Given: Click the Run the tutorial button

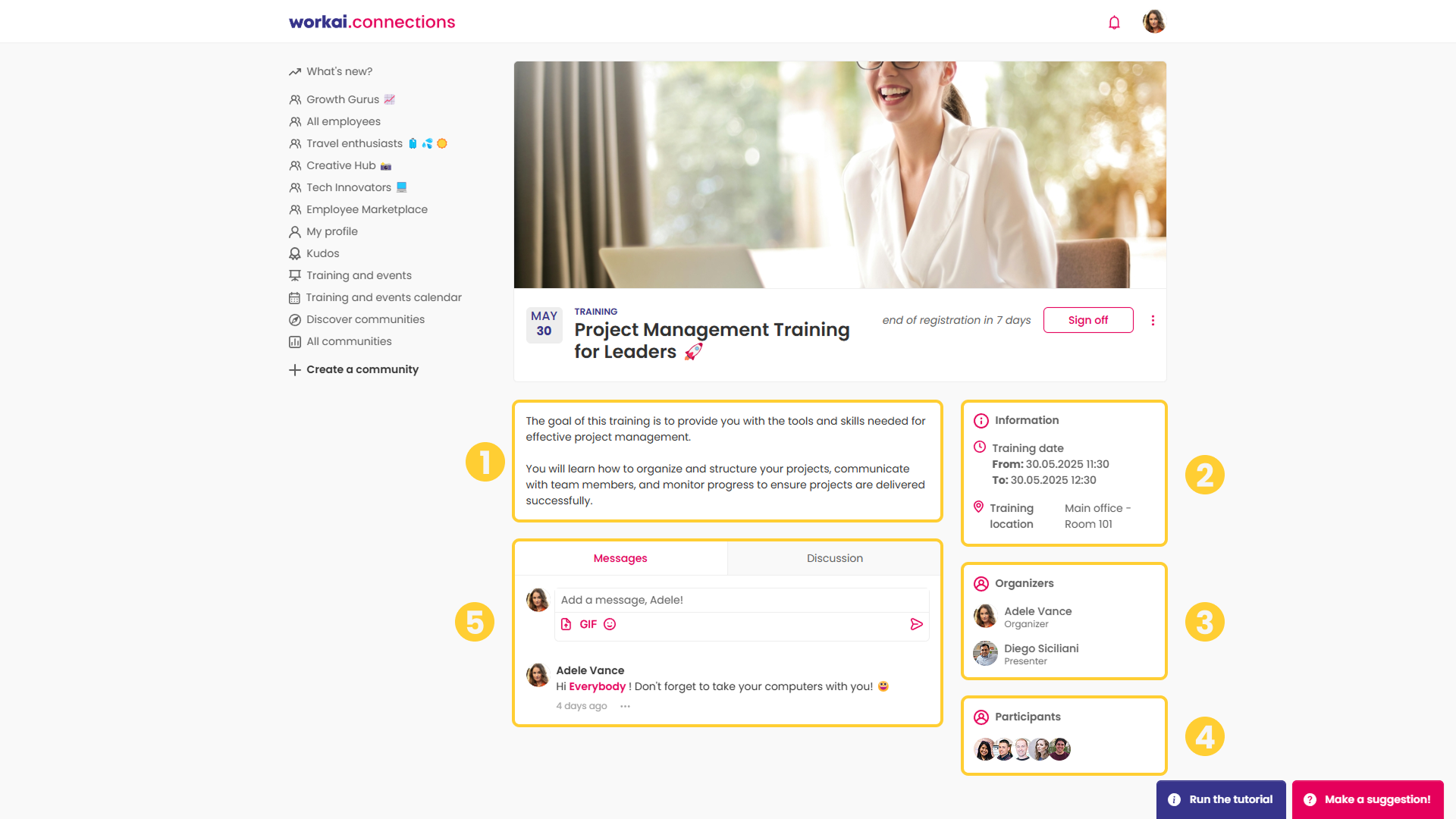Looking at the screenshot, I should (x=1221, y=799).
